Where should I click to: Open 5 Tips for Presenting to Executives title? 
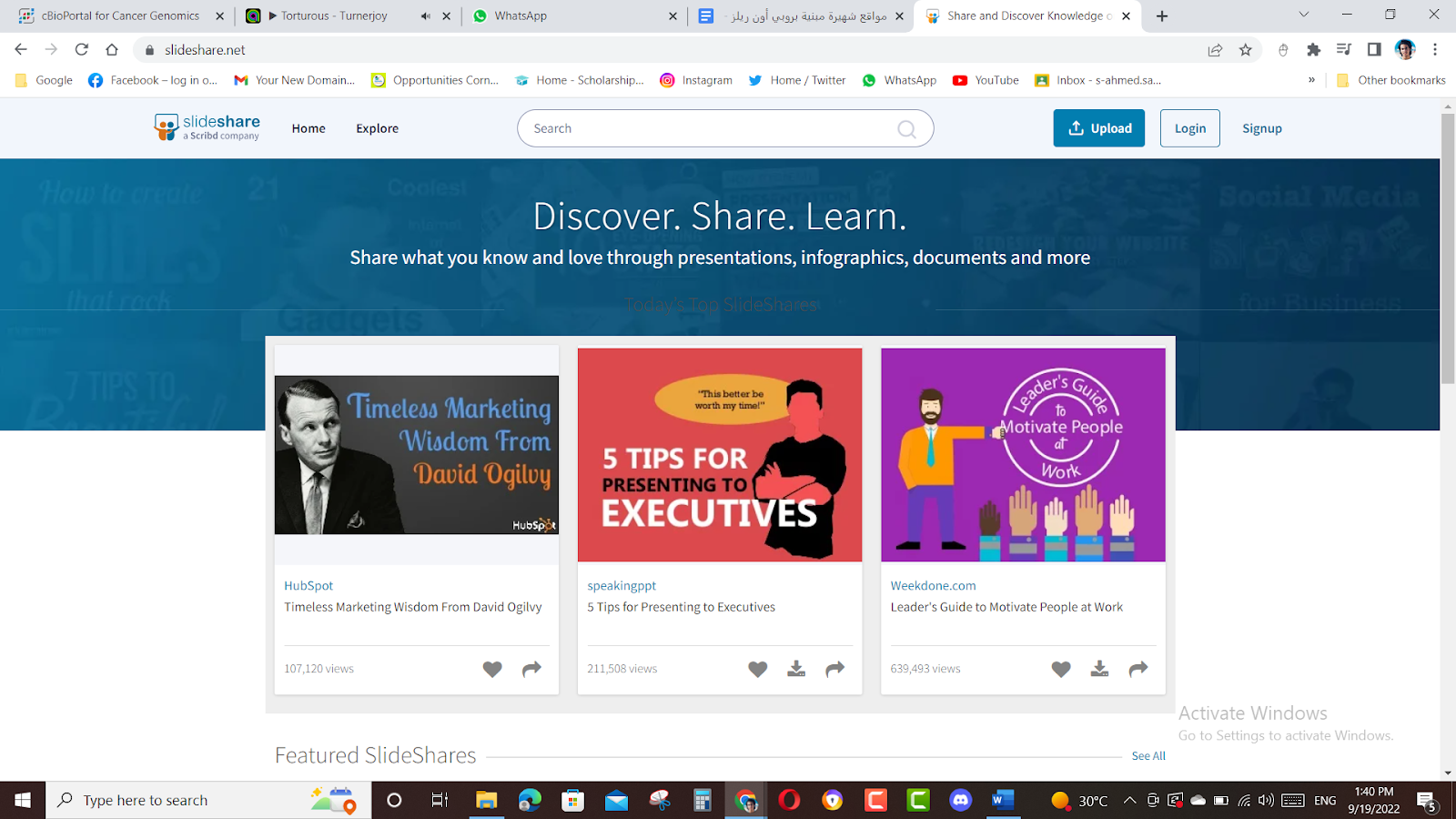[x=681, y=607]
